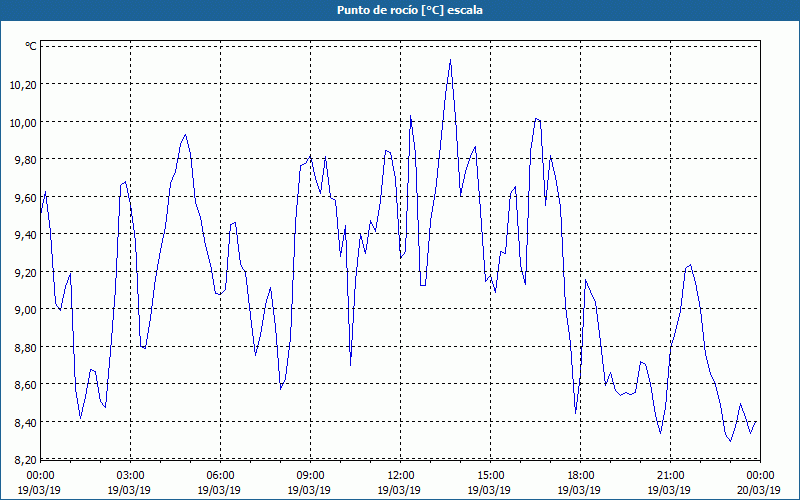Click the 10,20 y-axis label

(23, 85)
